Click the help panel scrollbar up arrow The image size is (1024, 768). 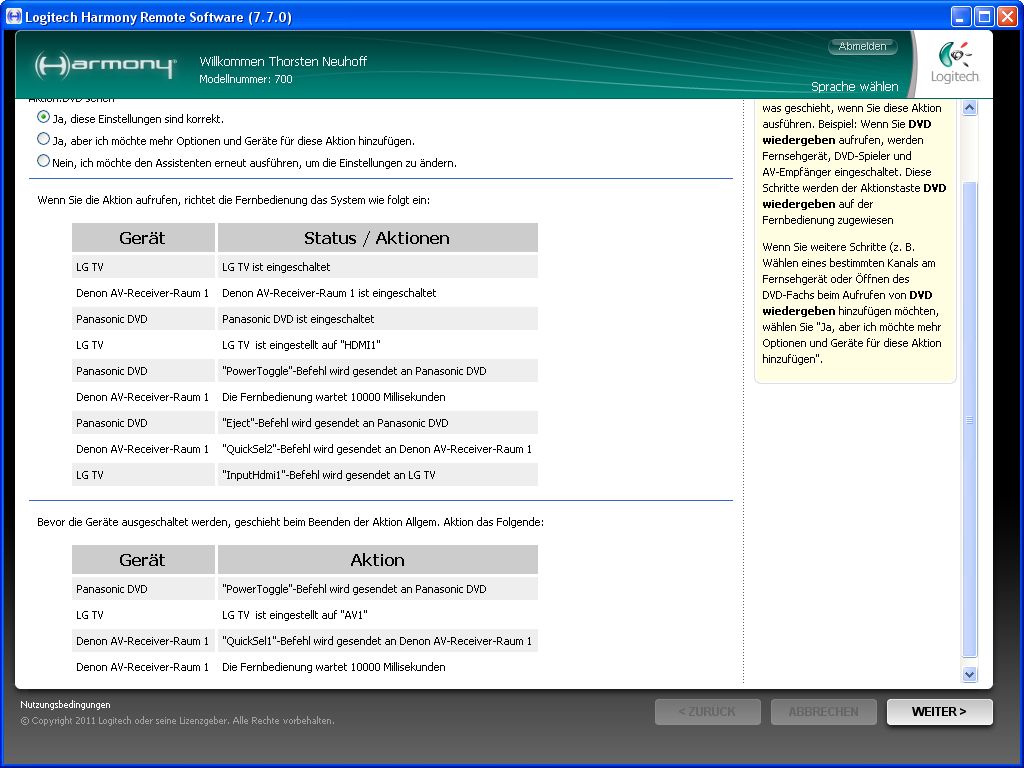point(970,108)
